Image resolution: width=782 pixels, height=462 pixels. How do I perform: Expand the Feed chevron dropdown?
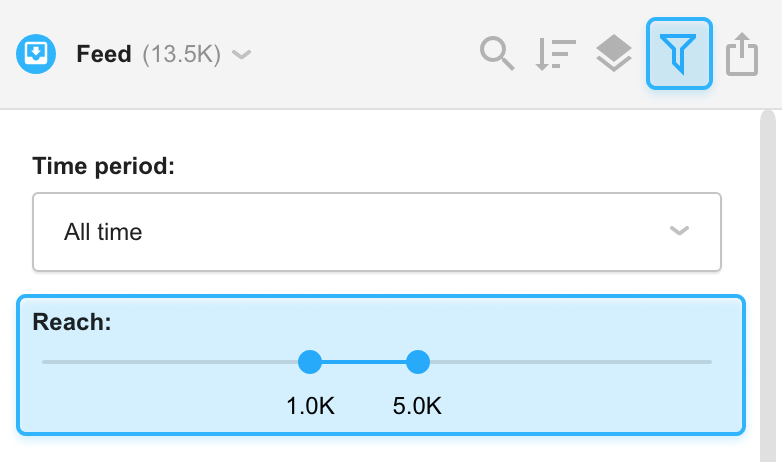pyautogui.click(x=242, y=54)
